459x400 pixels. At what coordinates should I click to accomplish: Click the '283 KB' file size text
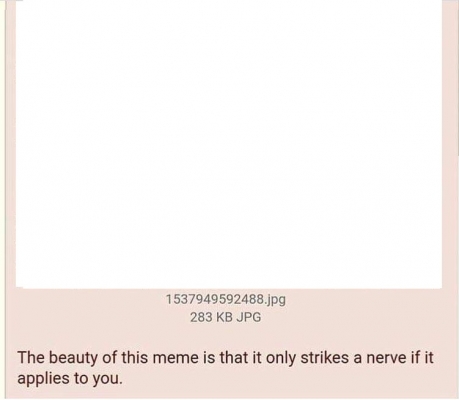[x=211, y=317]
